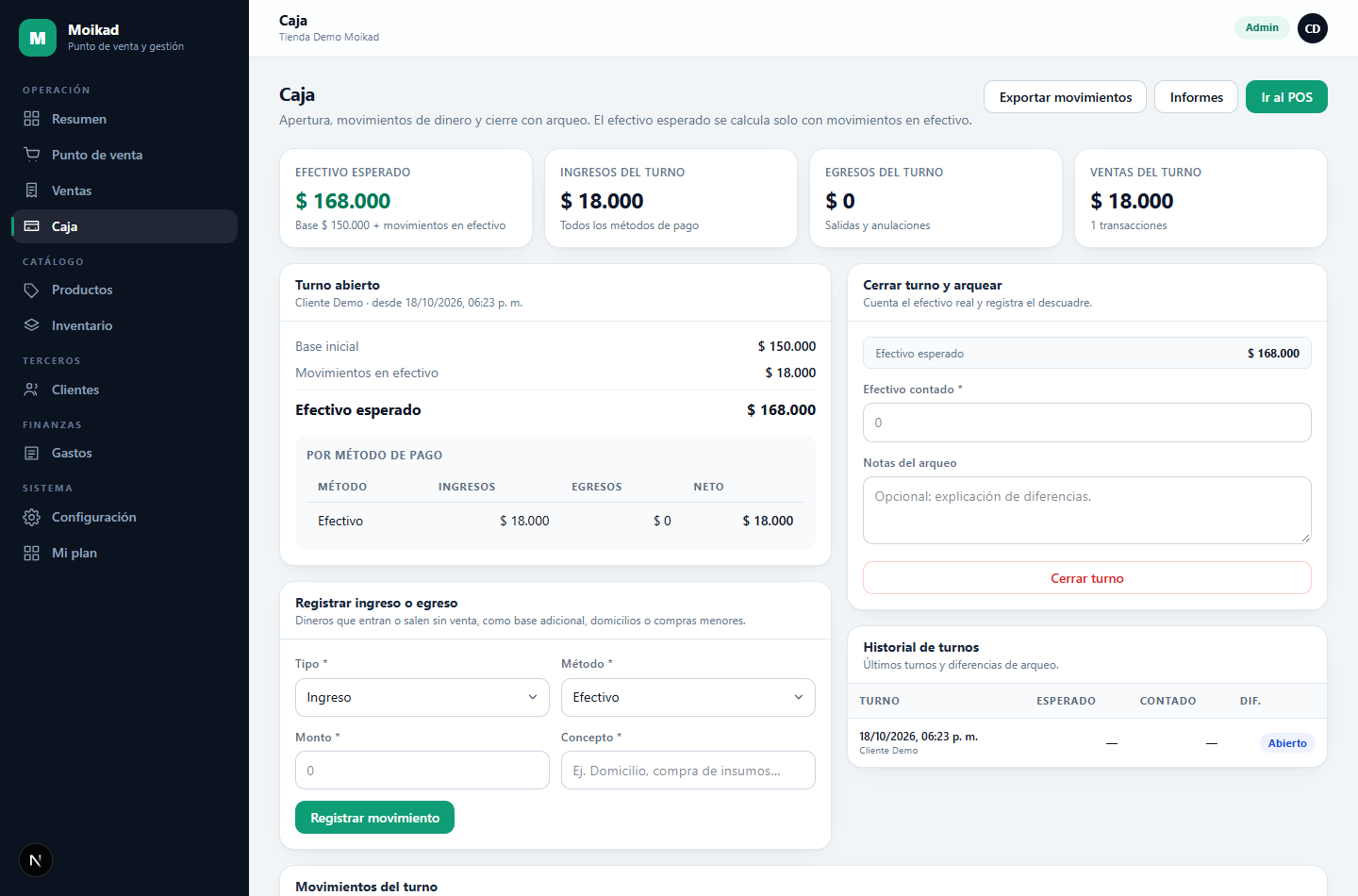Screen dimensions: 1358x896
Task: Click the Caja cash register icon
Action: [x=32, y=226]
